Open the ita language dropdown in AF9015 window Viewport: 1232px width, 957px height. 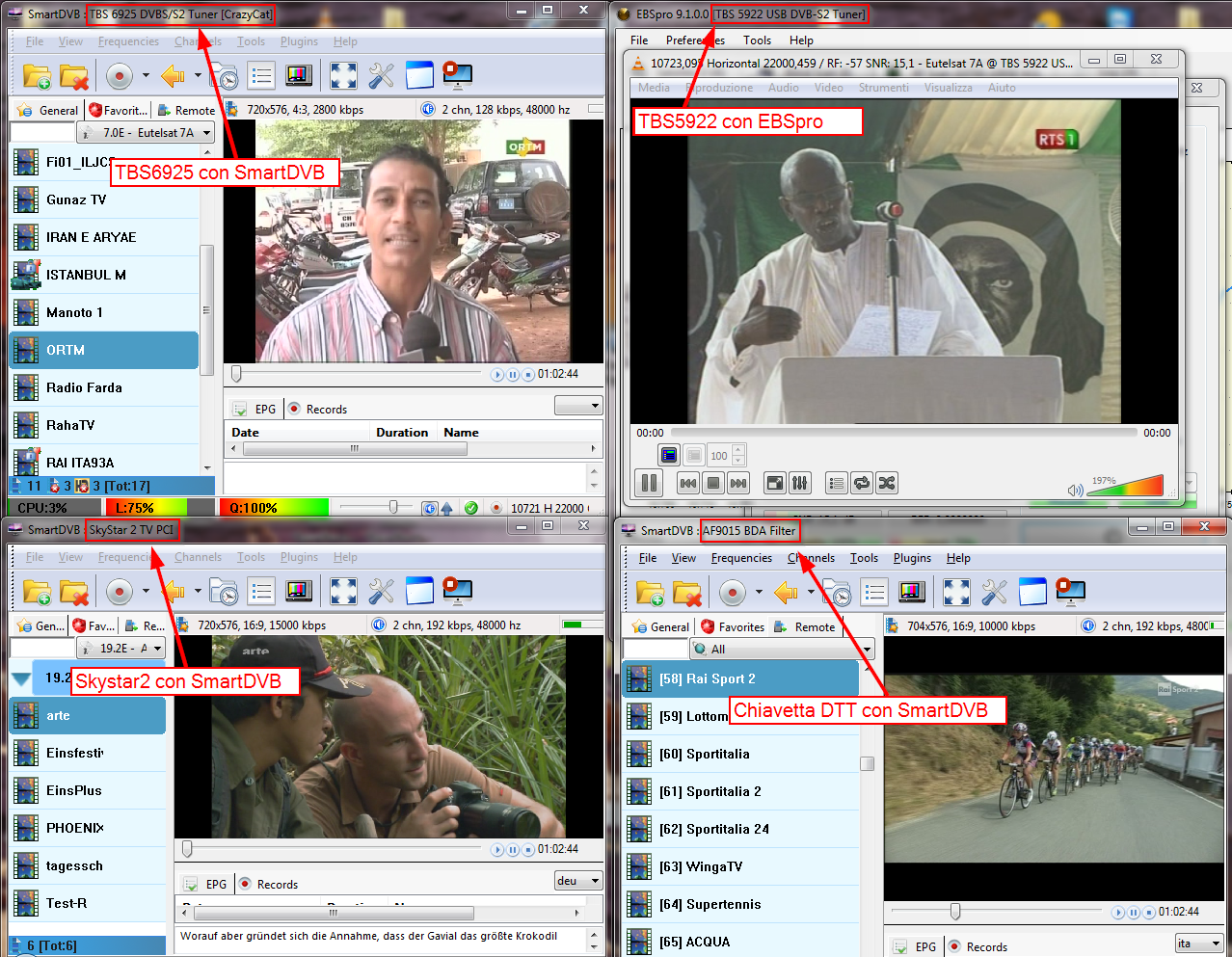1199,944
